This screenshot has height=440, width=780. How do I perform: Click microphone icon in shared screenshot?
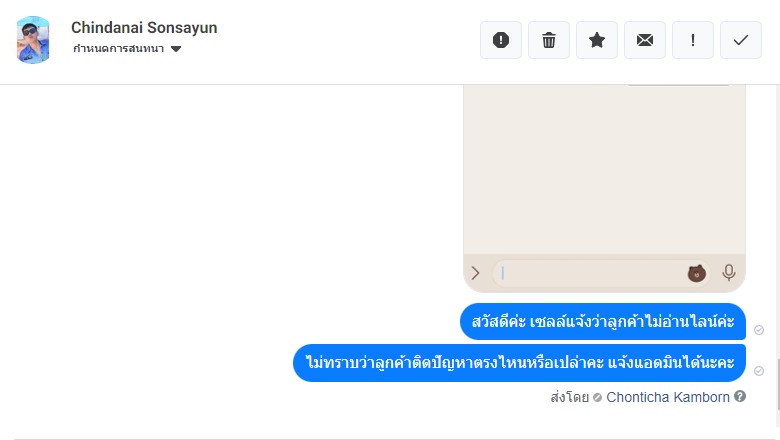(x=729, y=273)
